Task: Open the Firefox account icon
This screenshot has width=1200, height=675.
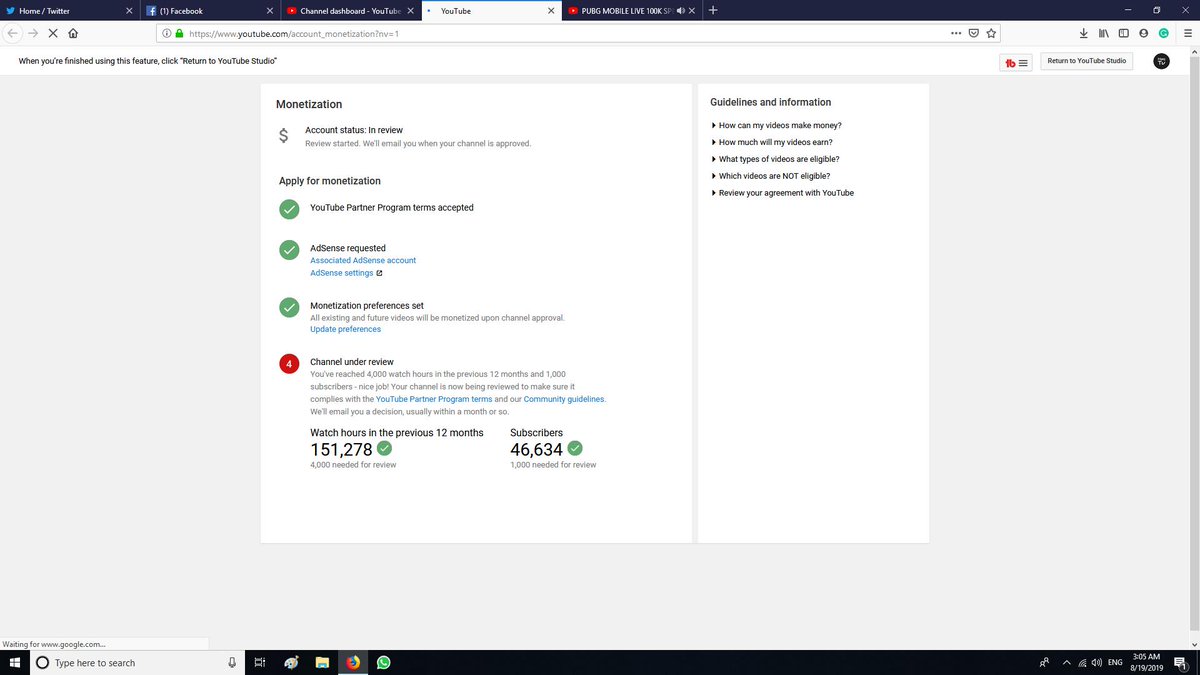Action: [x=1143, y=32]
